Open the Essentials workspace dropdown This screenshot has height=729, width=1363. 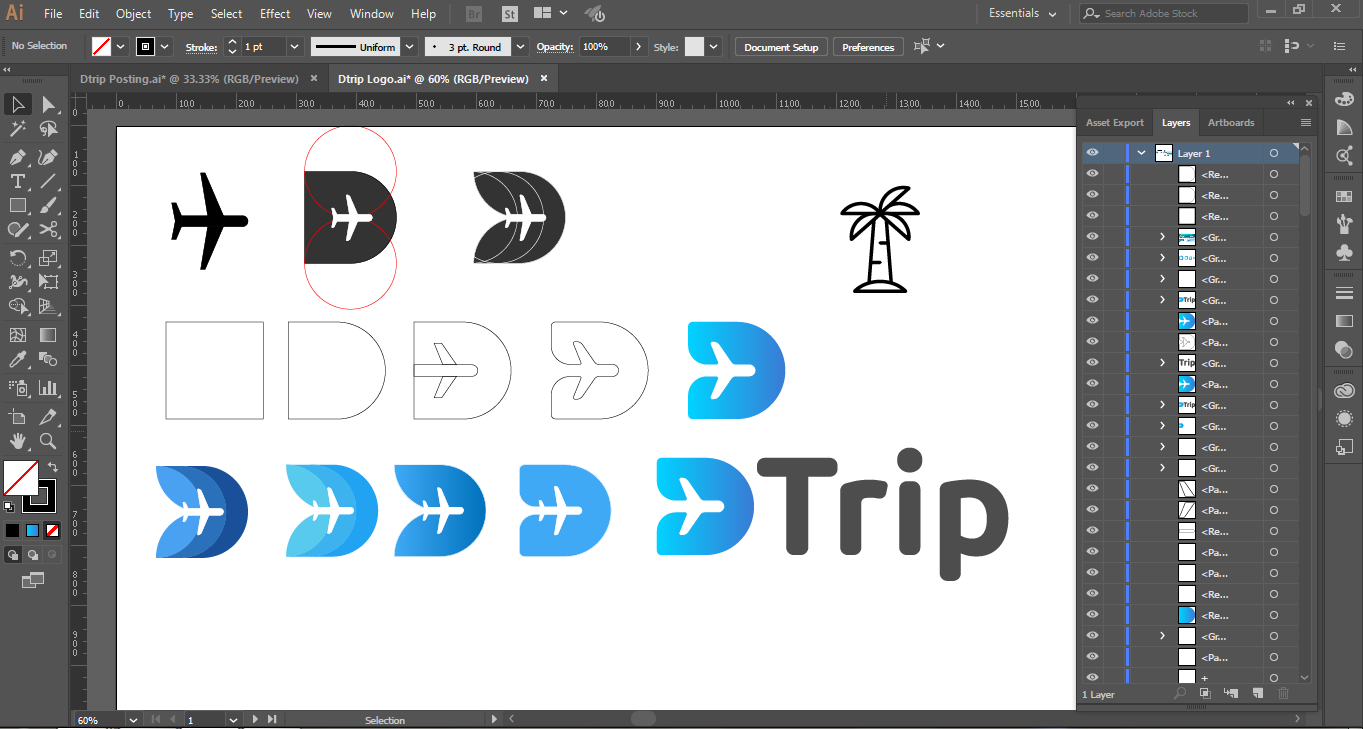click(x=1023, y=14)
